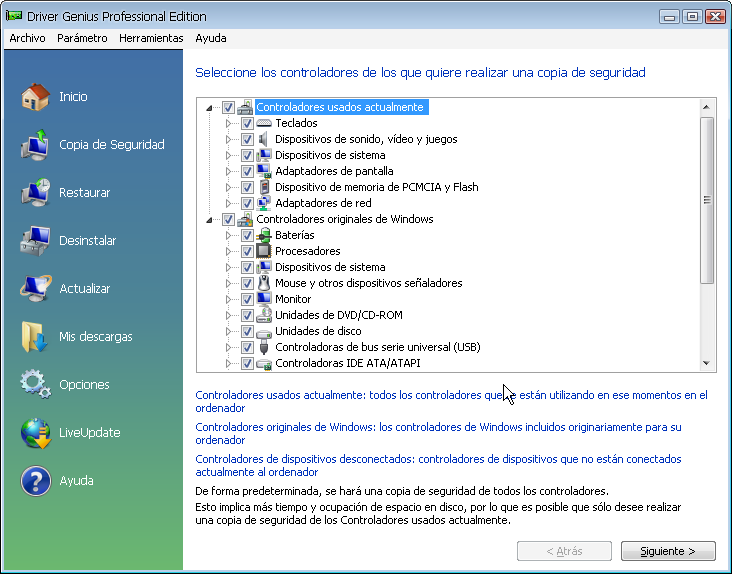Viewport: 732px width, 574px height.
Task: Select the sound devices speaker icon
Action: pyautogui.click(x=264, y=139)
